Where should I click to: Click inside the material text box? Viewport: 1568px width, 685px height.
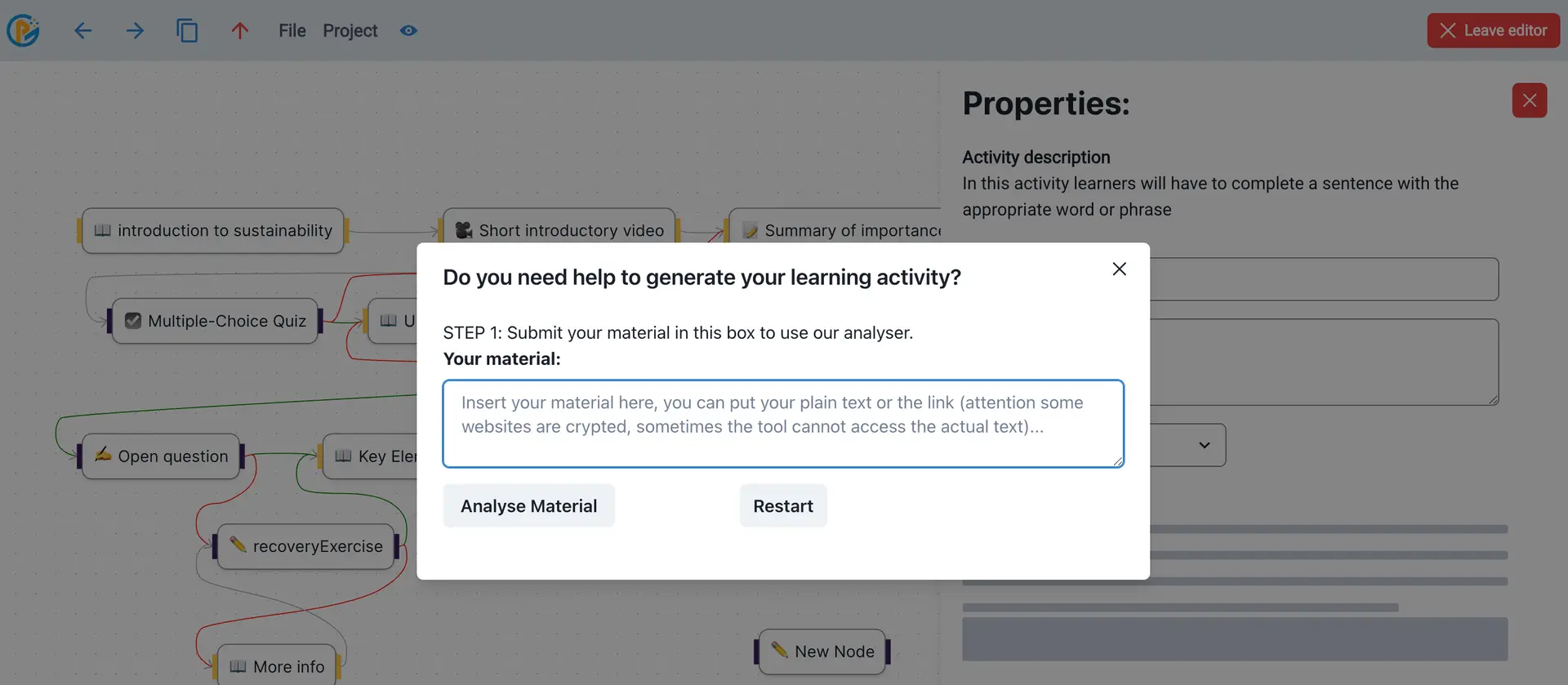782,424
